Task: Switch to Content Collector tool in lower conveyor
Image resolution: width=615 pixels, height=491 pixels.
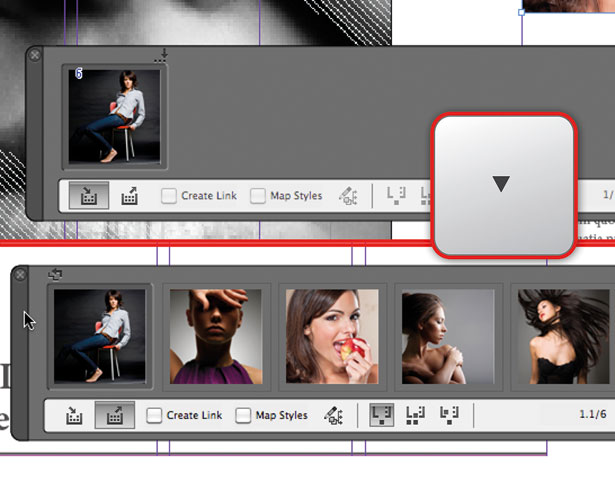Action: (74, 415)
